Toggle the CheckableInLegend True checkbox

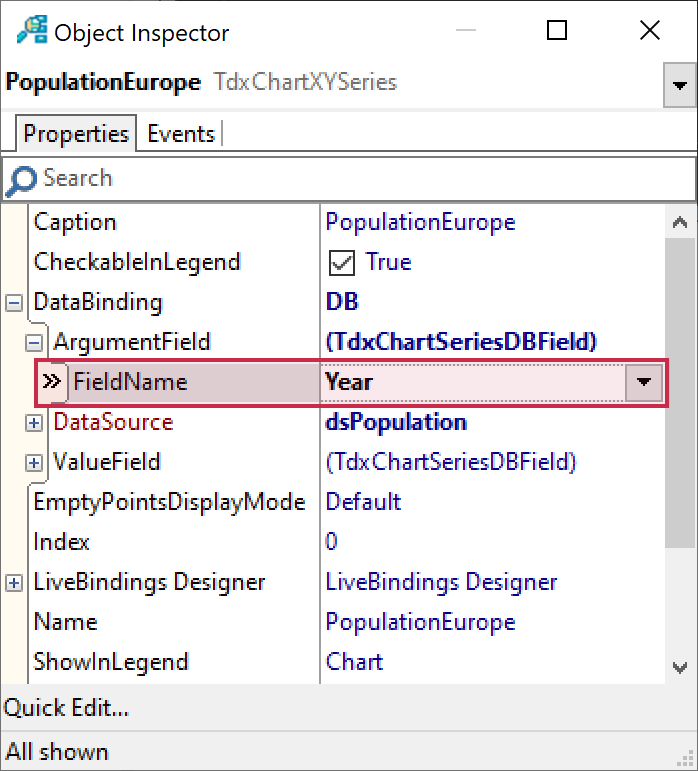click(343, 263)
